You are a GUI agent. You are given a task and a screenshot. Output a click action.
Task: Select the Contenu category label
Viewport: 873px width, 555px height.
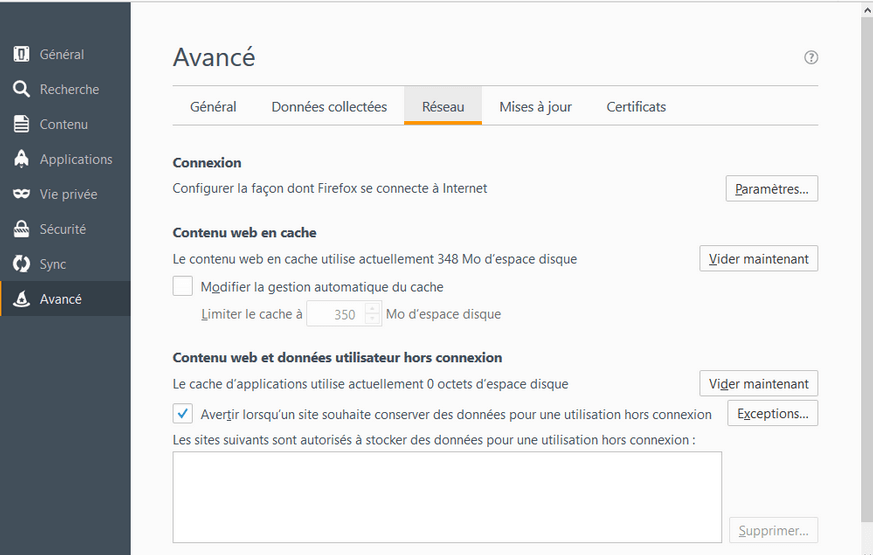tap(63, 125)
